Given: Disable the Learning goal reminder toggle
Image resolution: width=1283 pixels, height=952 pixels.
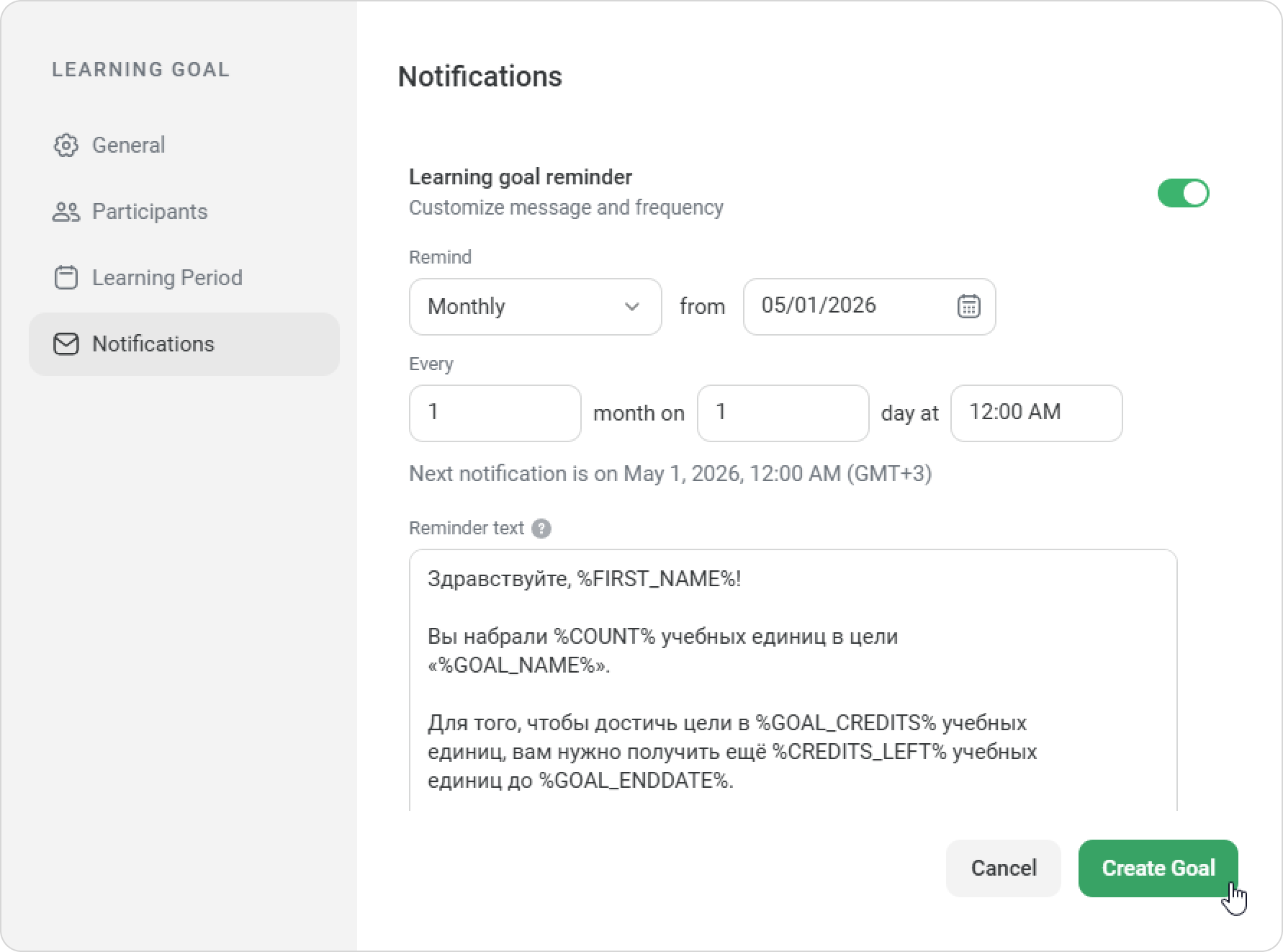Looking at the screenshot, I should click(x=1183, y=193).
